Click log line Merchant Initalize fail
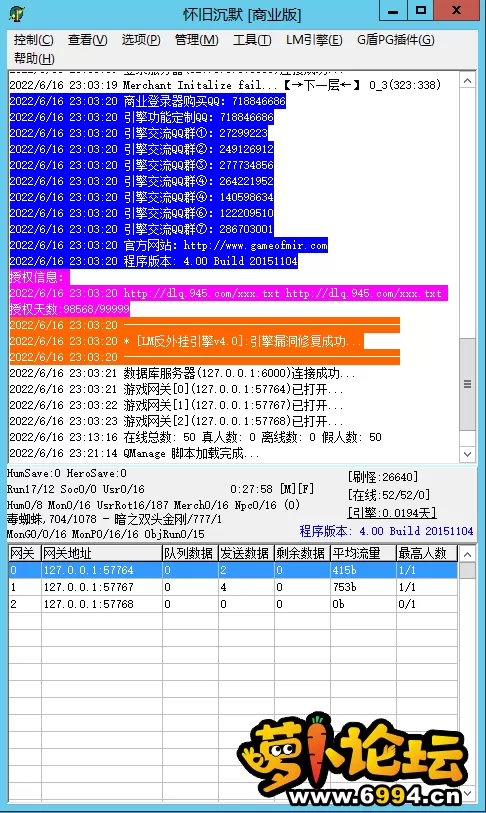Screen dimensions: 486x813 pyautogui.click(x=225, y=85)
